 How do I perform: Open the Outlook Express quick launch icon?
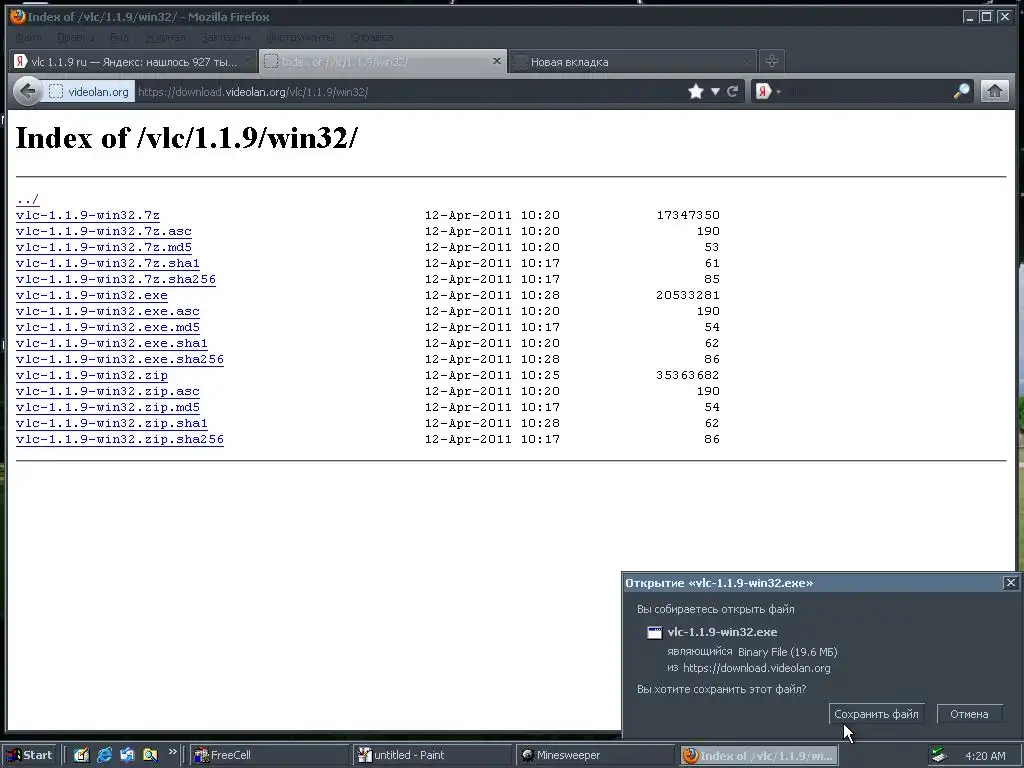point(127,755)
